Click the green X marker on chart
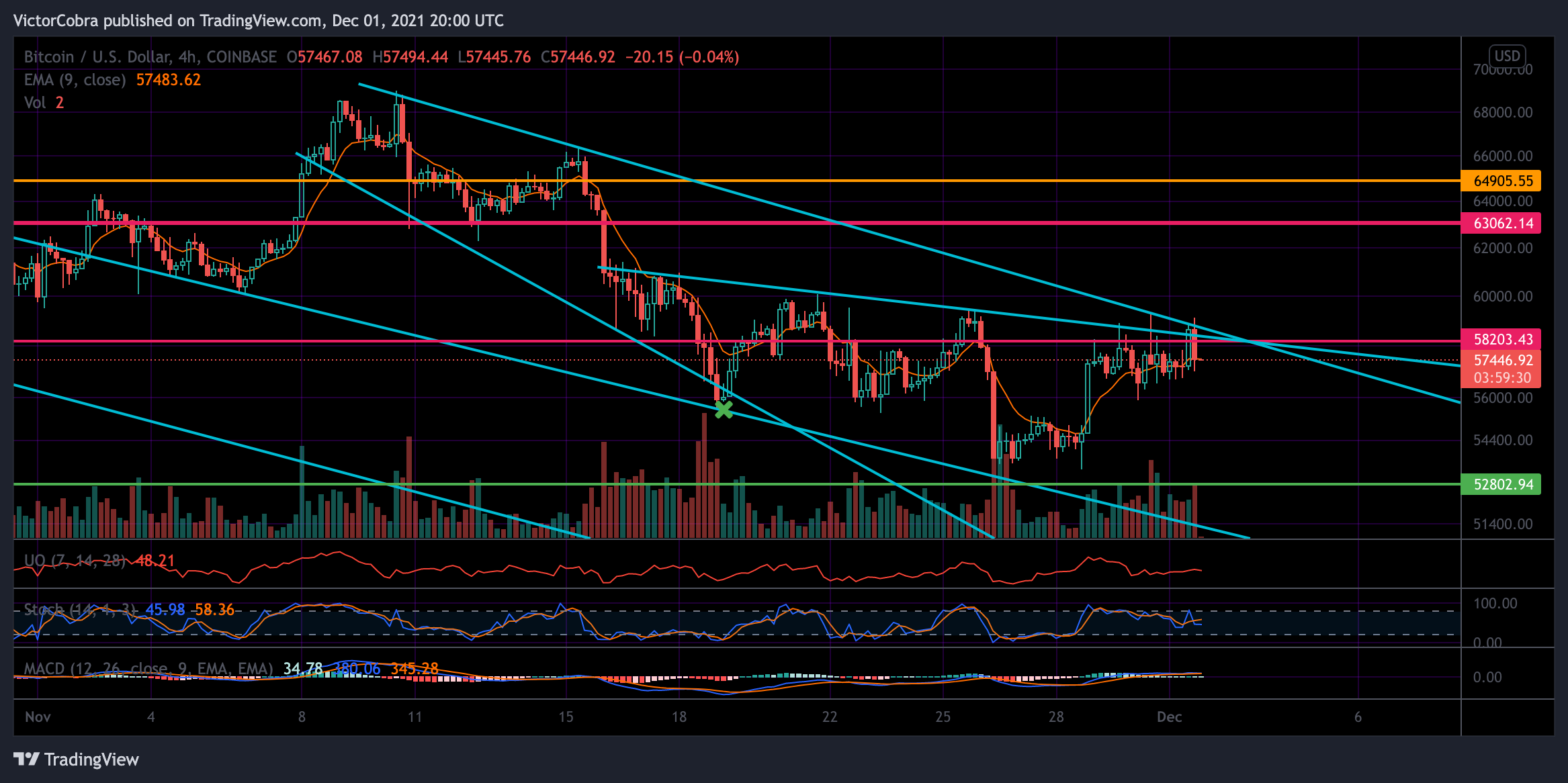Image resolution: width=1568 pixels, height=783 pixels. click(x=724, y=409)
